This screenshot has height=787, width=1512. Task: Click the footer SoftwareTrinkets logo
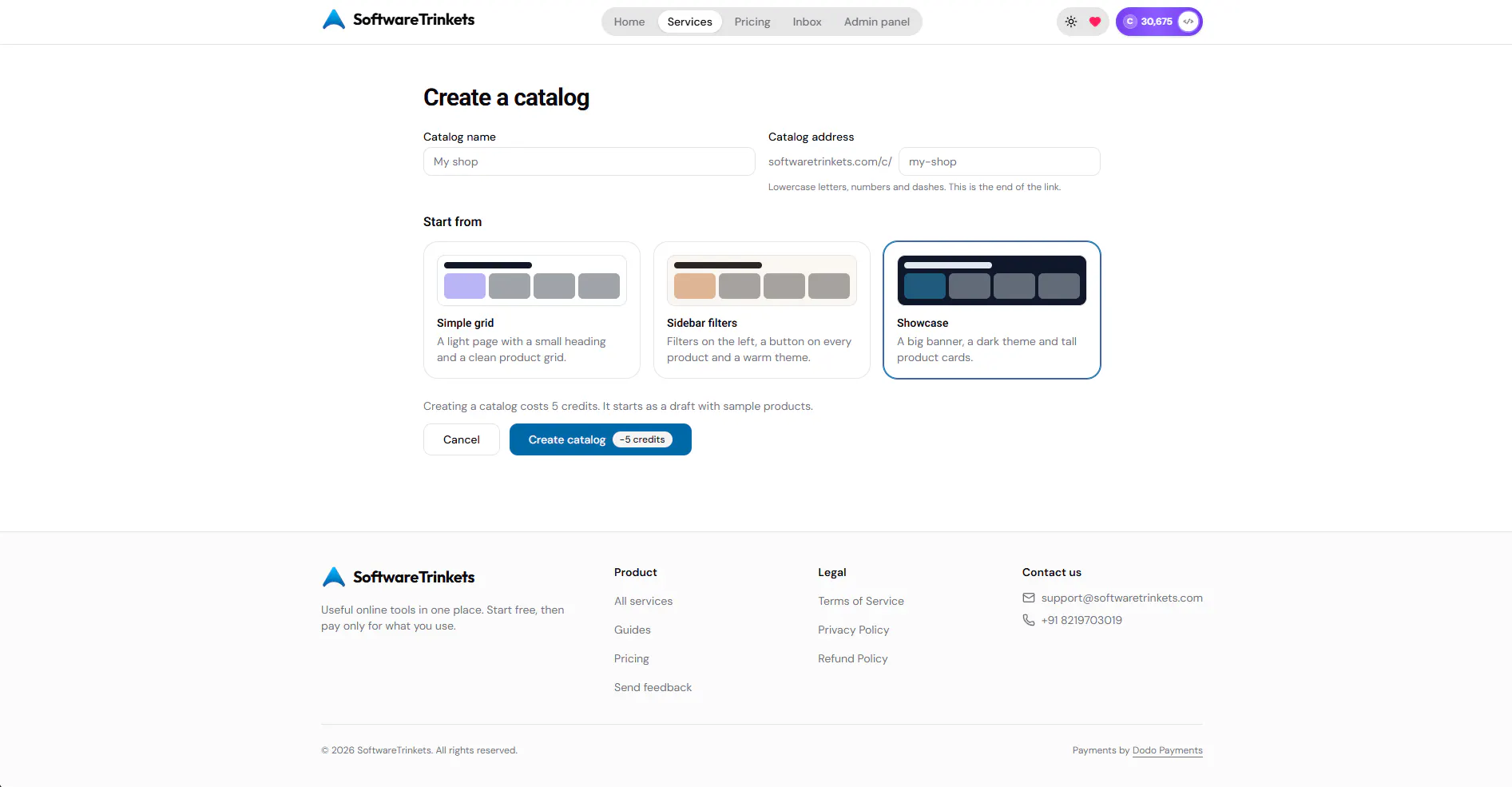pyautogui.click(x=399, y=577)
